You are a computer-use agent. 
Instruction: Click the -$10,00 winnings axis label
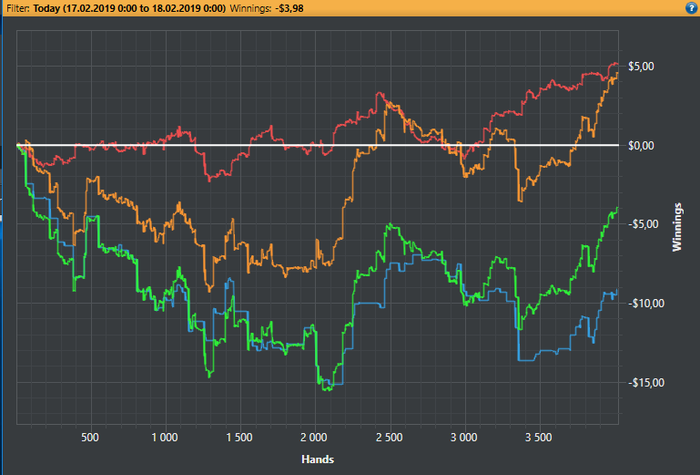pos(646,304)
